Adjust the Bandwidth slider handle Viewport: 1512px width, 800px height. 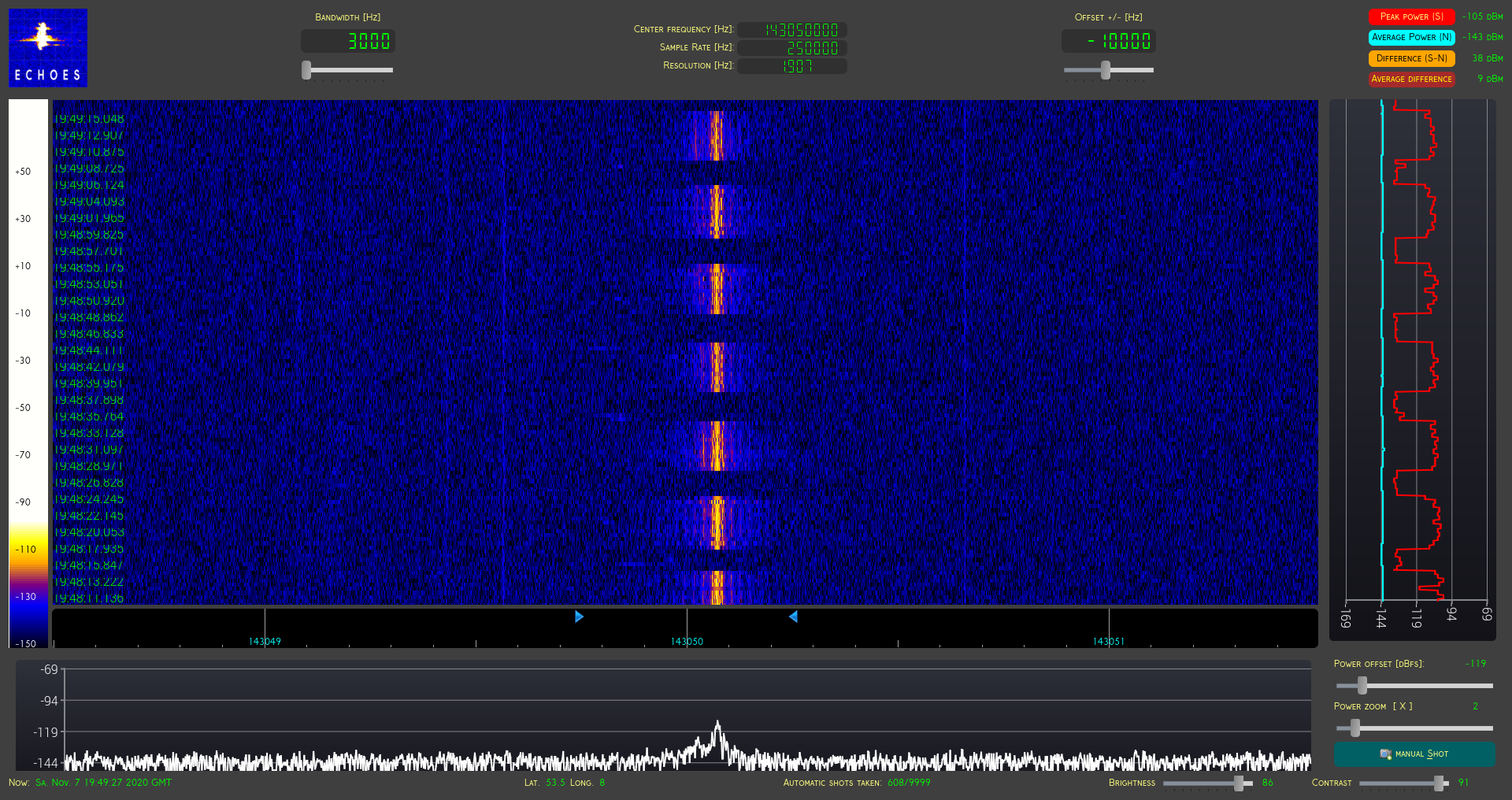click(306, 70)
